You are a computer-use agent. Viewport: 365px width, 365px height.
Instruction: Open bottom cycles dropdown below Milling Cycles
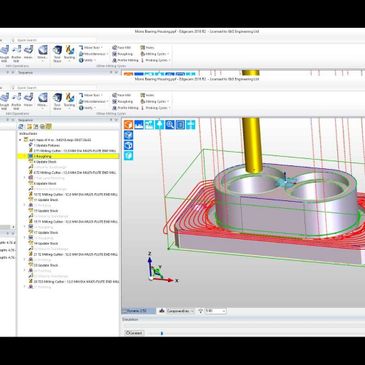pyautogui.click(x=156, y=108)
